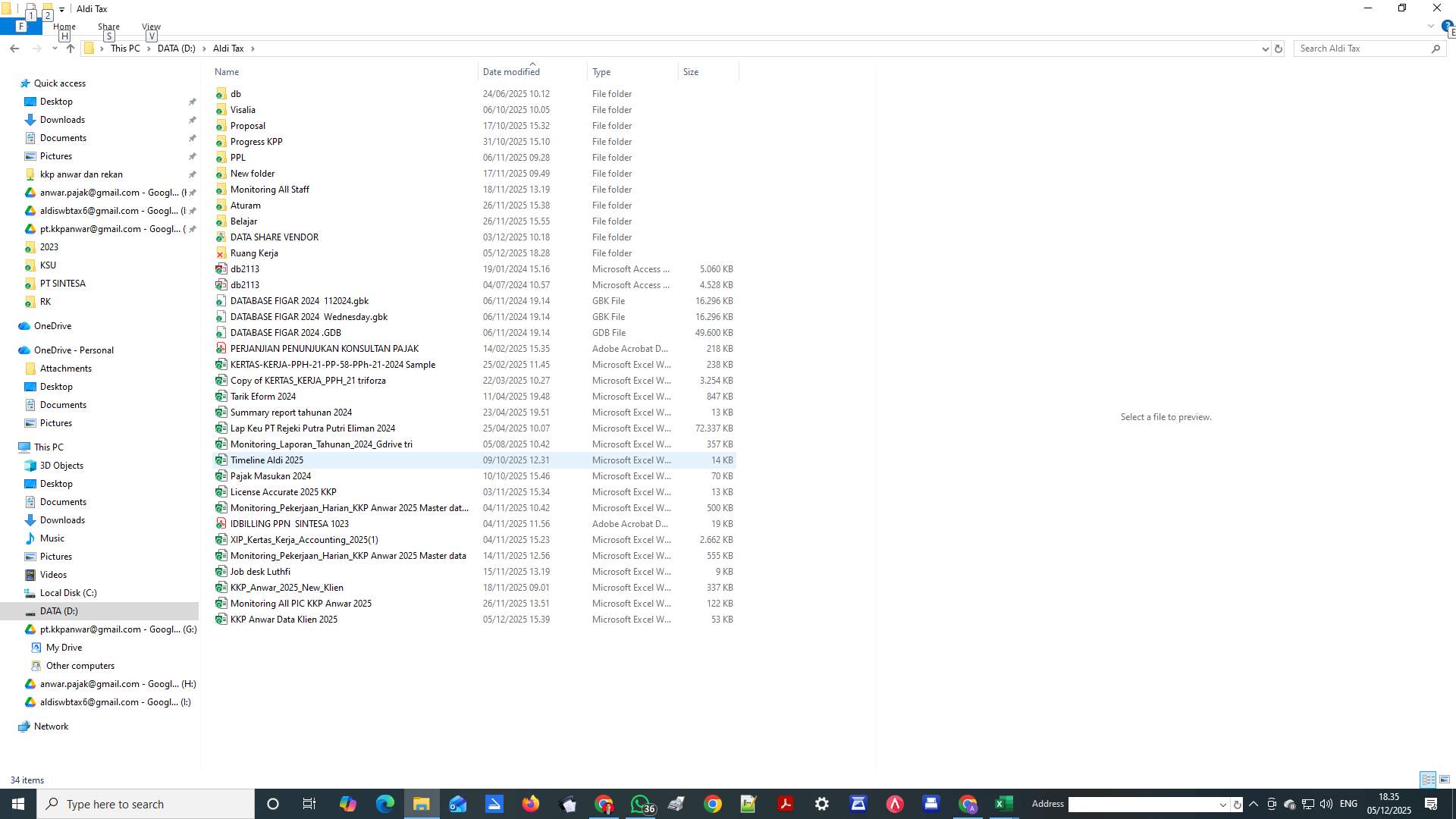This screenshot has height=819, width=1456.
Task: Refresh the folder view with refresh icon
Action: (1280, 48)
